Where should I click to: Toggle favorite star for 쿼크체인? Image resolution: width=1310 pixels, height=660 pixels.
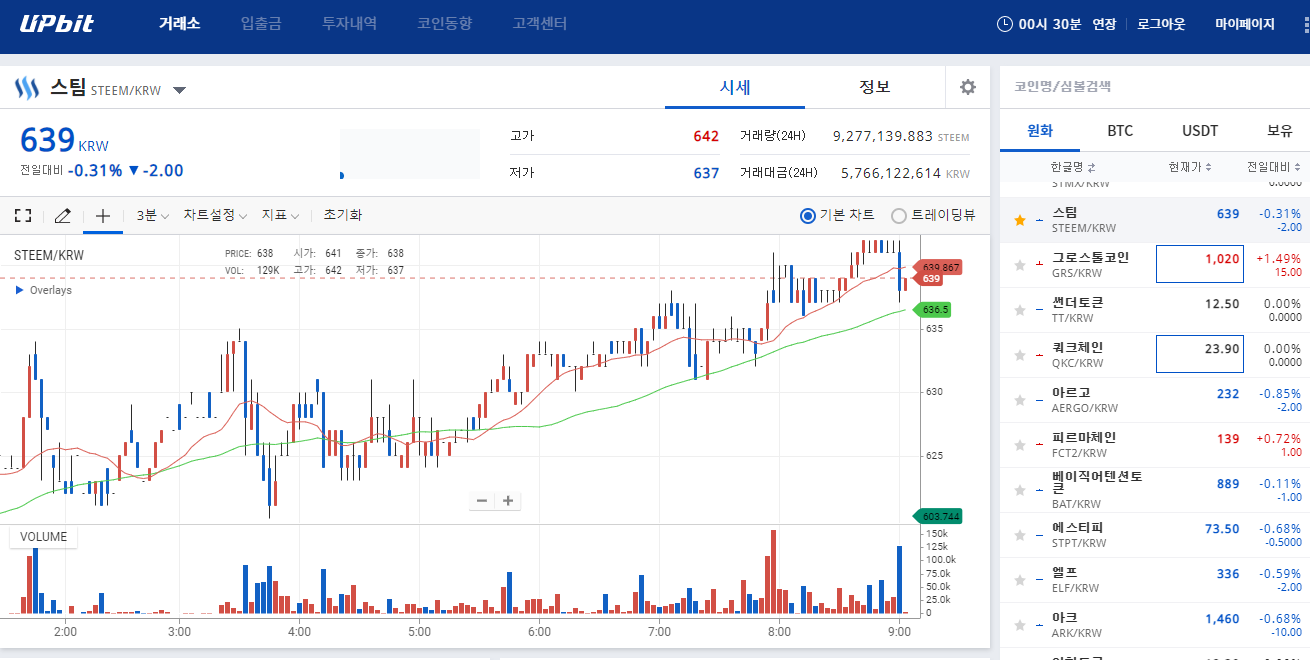(x=1019, y=355)
